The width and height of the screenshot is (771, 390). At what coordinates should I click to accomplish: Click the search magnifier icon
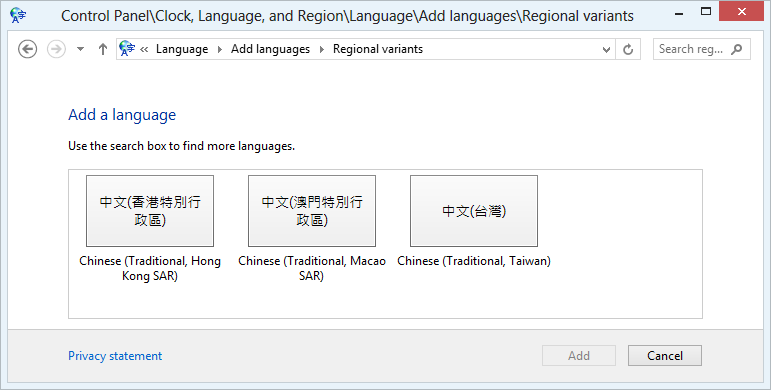737,49
